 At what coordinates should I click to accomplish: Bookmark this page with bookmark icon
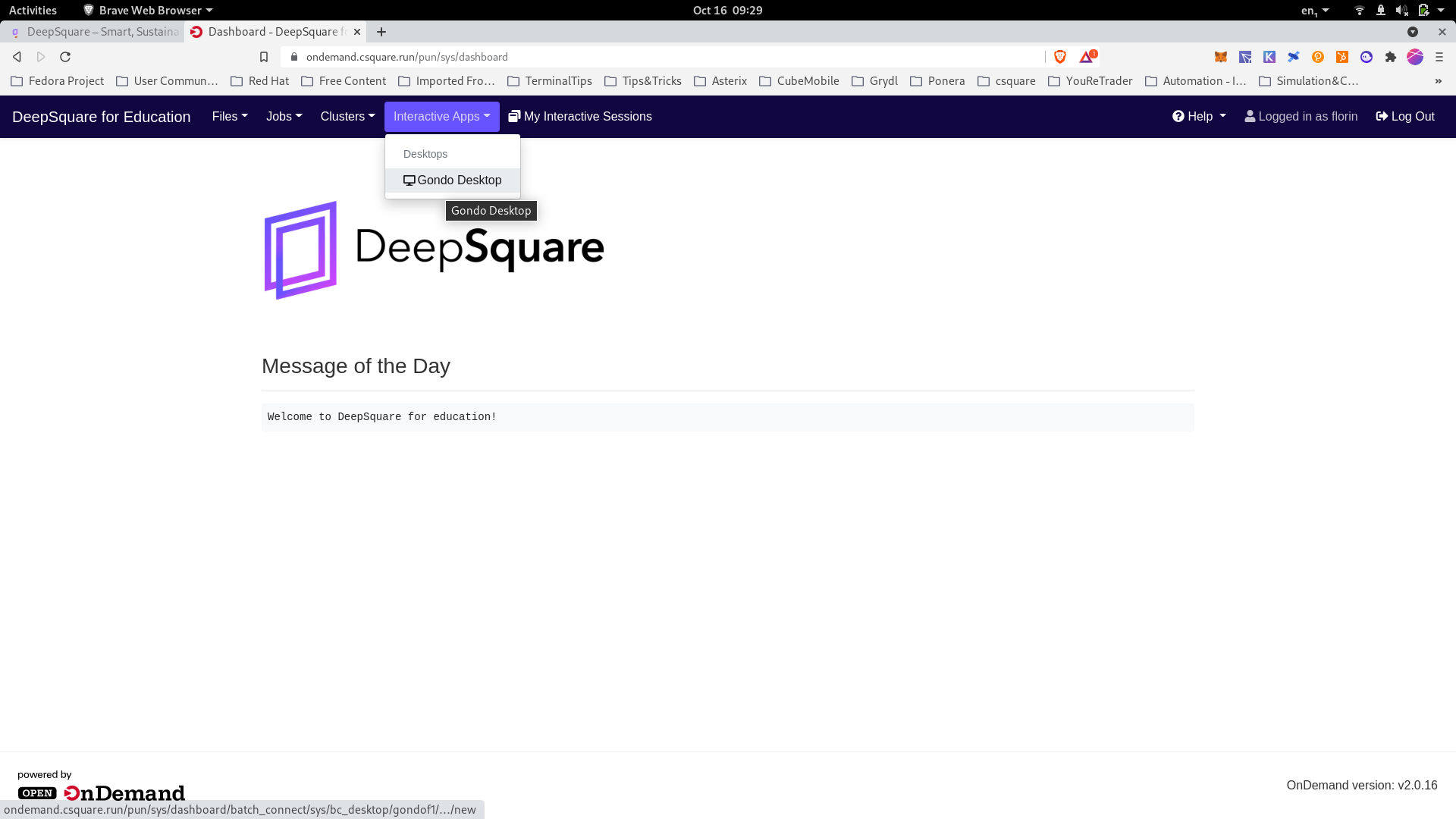(x=264, y=57)
